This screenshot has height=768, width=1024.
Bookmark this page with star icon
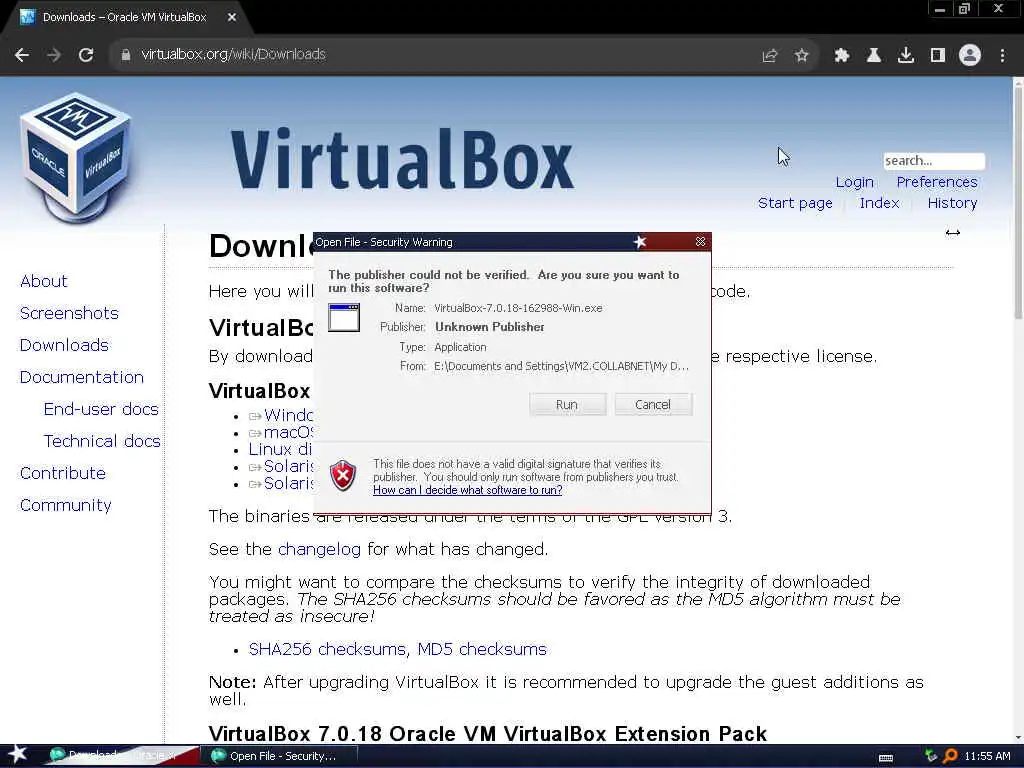[801, 56]
